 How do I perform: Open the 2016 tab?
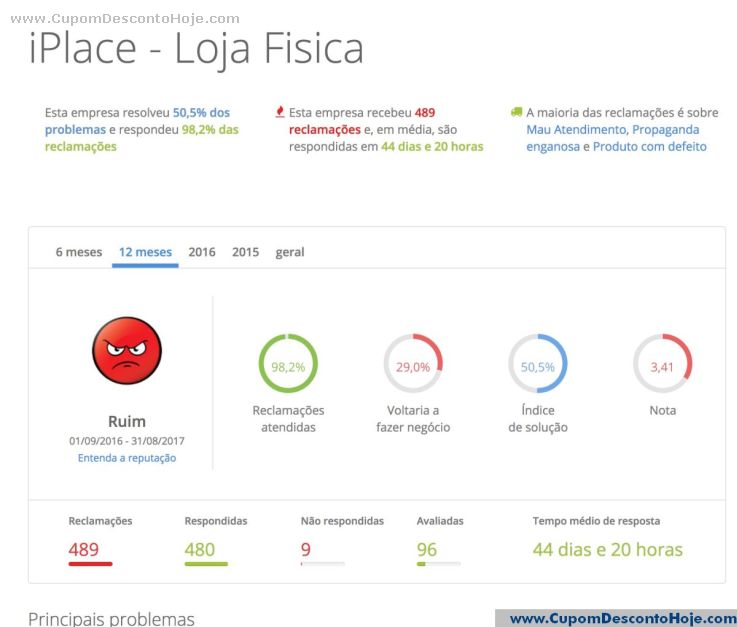(202, 252)
